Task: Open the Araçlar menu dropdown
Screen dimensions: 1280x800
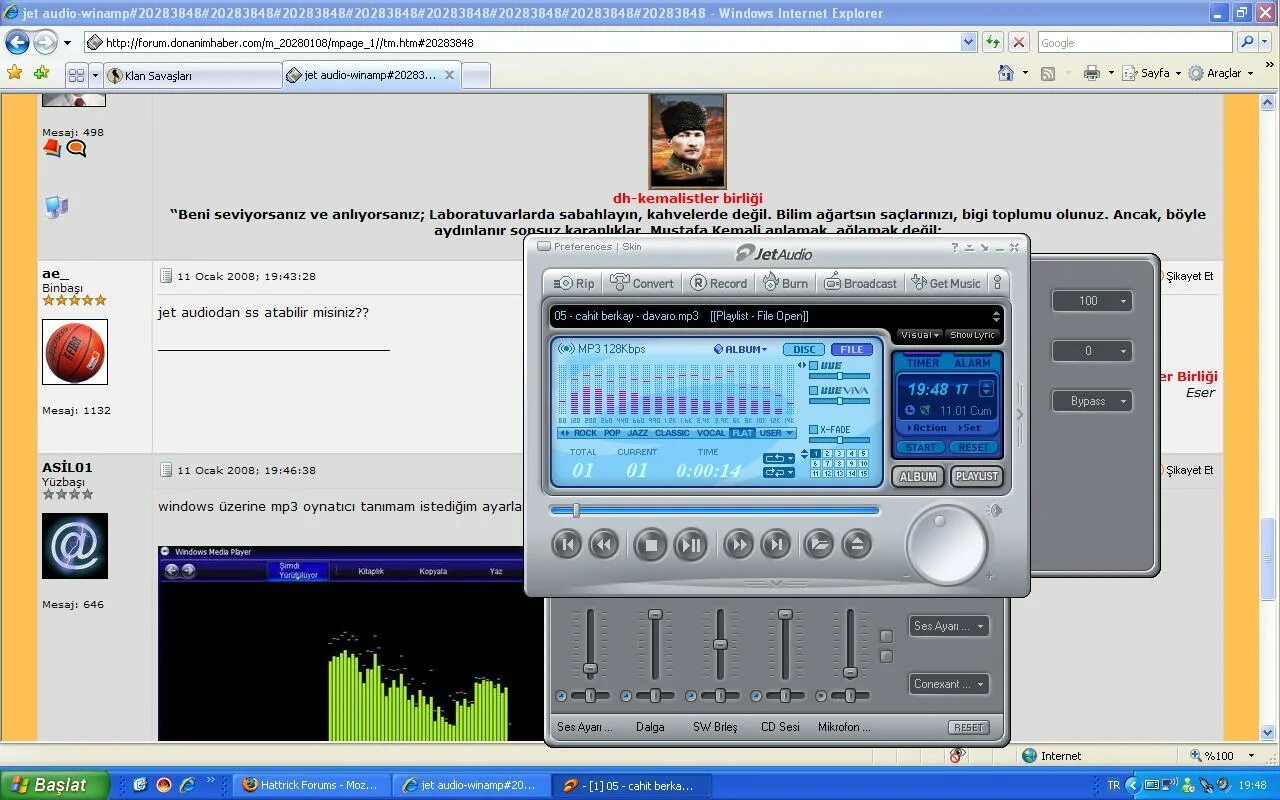Action: (x=1221, y=73)
